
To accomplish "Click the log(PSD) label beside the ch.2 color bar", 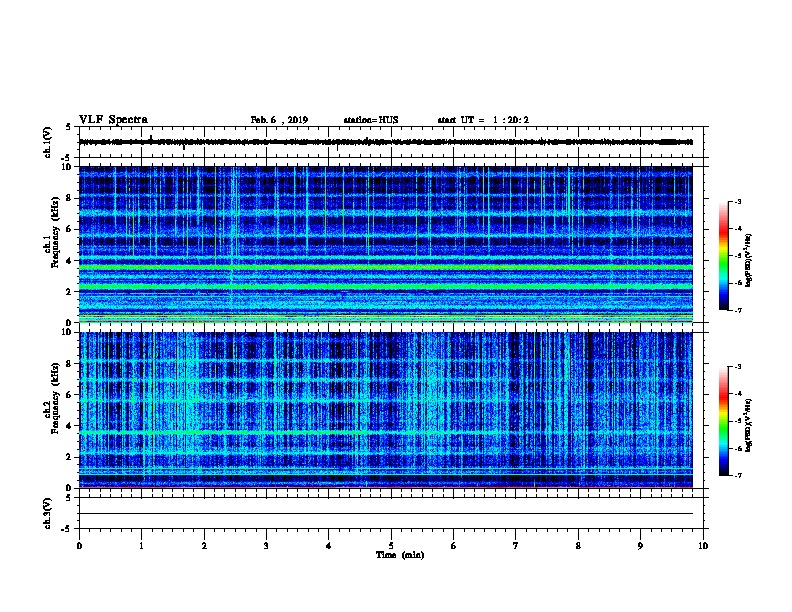I will pos(748,425).
